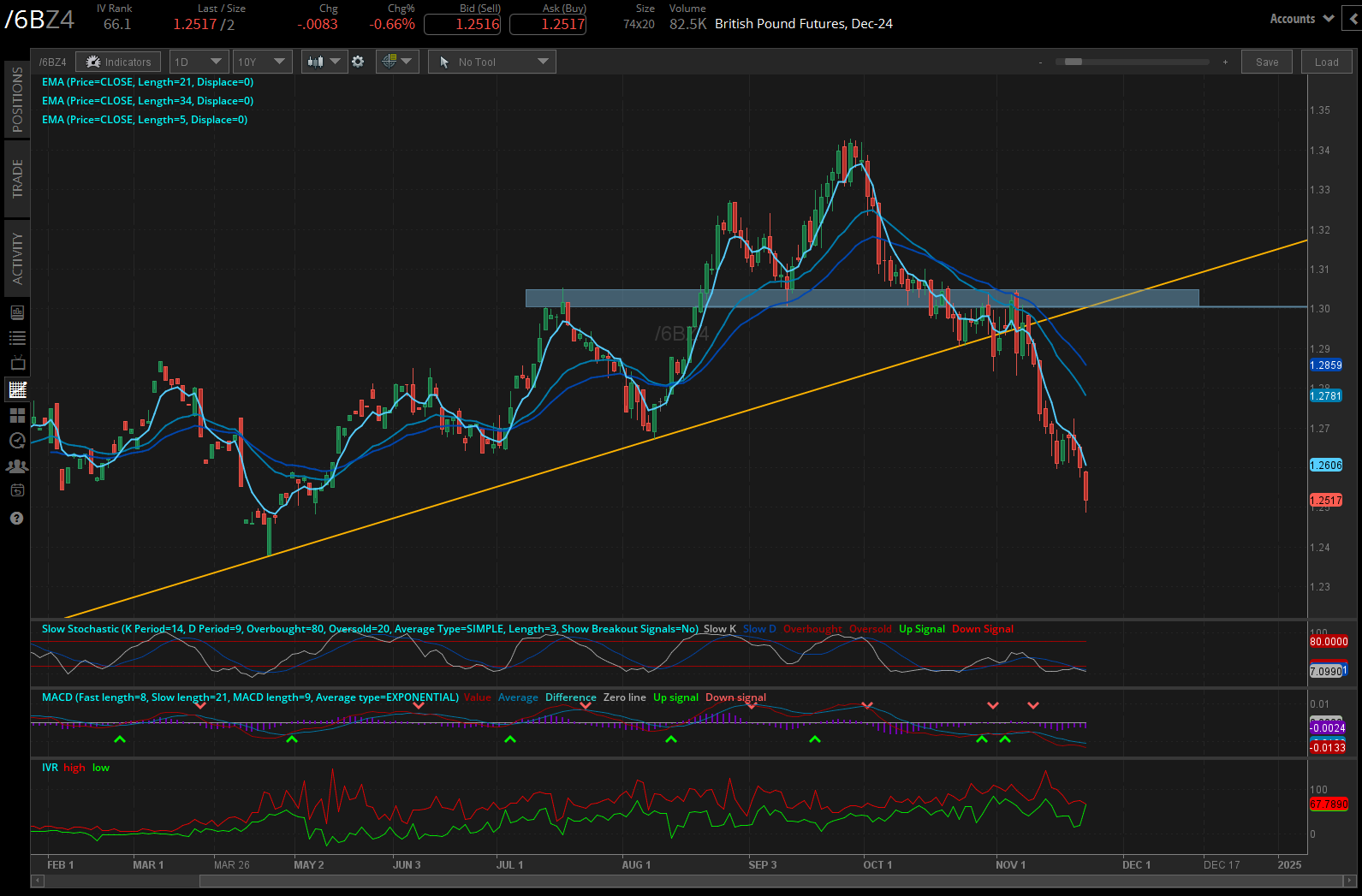The width and height of the screenshot is (1362, 896).
Task: Open the Indicators panel
Action: click(x=118, y=62)
